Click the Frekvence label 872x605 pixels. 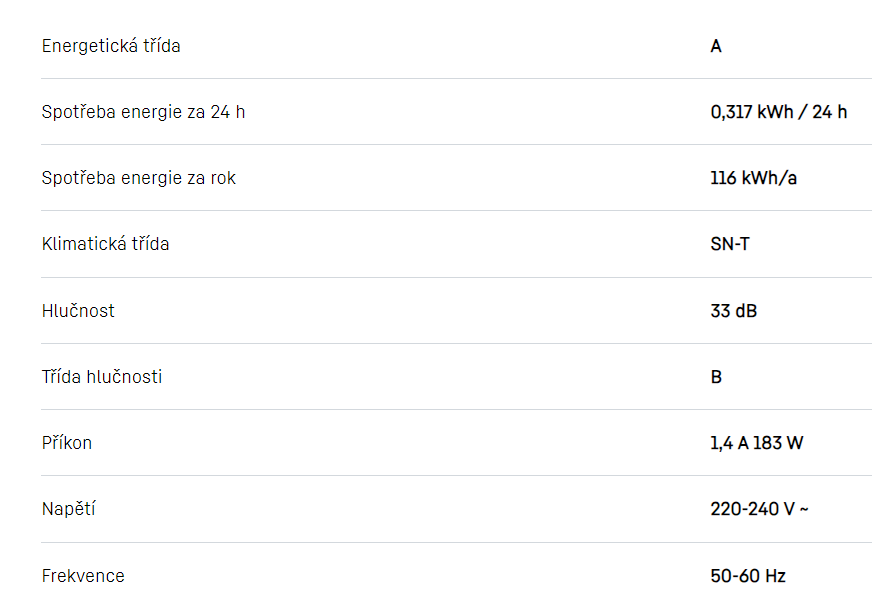click(x=83, y=576)
